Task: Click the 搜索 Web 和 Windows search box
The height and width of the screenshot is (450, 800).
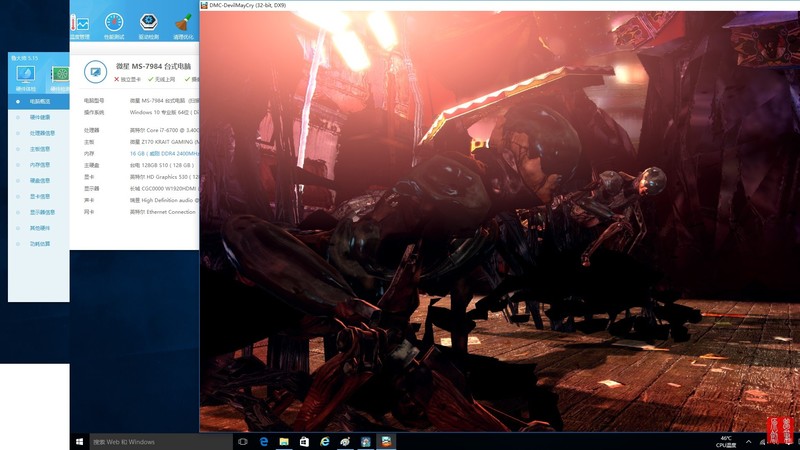Action: click(x=161, y=442)
